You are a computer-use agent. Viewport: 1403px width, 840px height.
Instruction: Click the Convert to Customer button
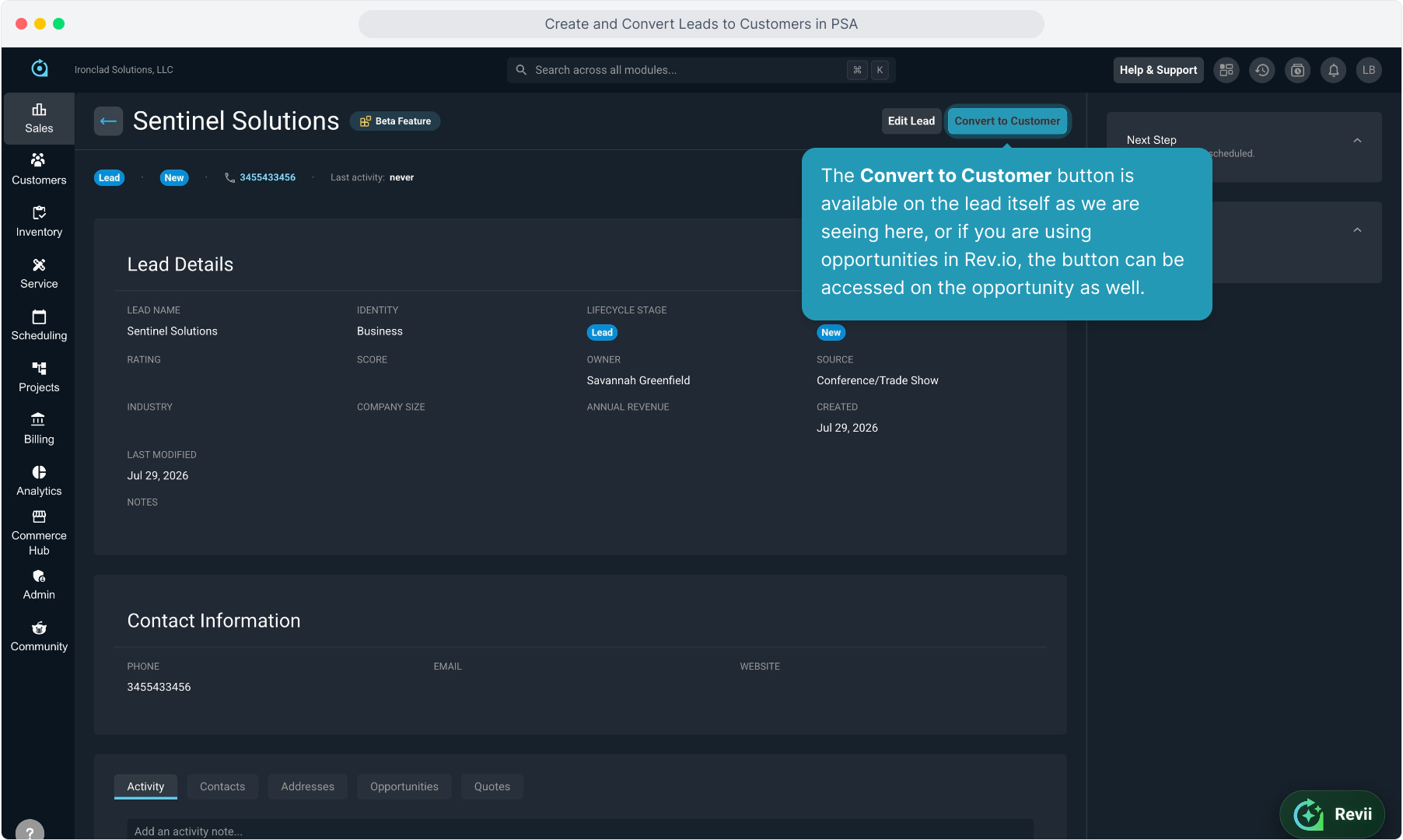tap(1007, 121)
